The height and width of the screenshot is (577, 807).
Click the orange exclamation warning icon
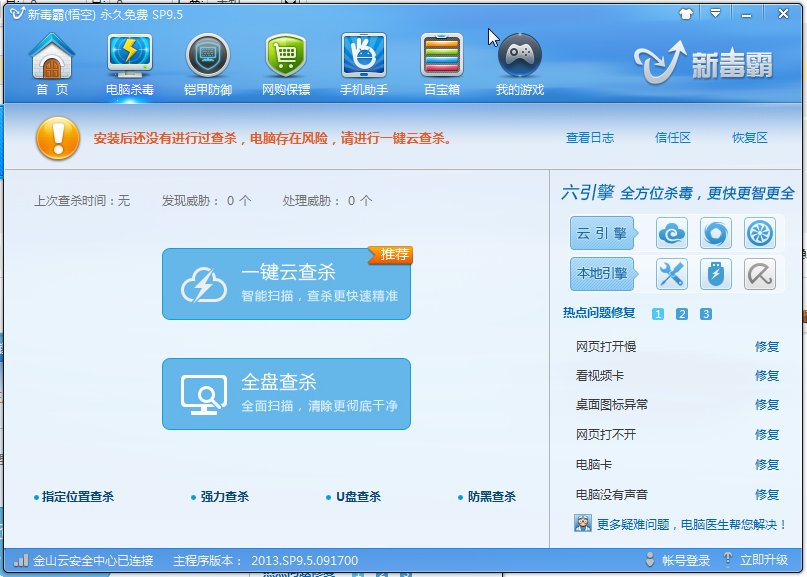pos(58,138)
